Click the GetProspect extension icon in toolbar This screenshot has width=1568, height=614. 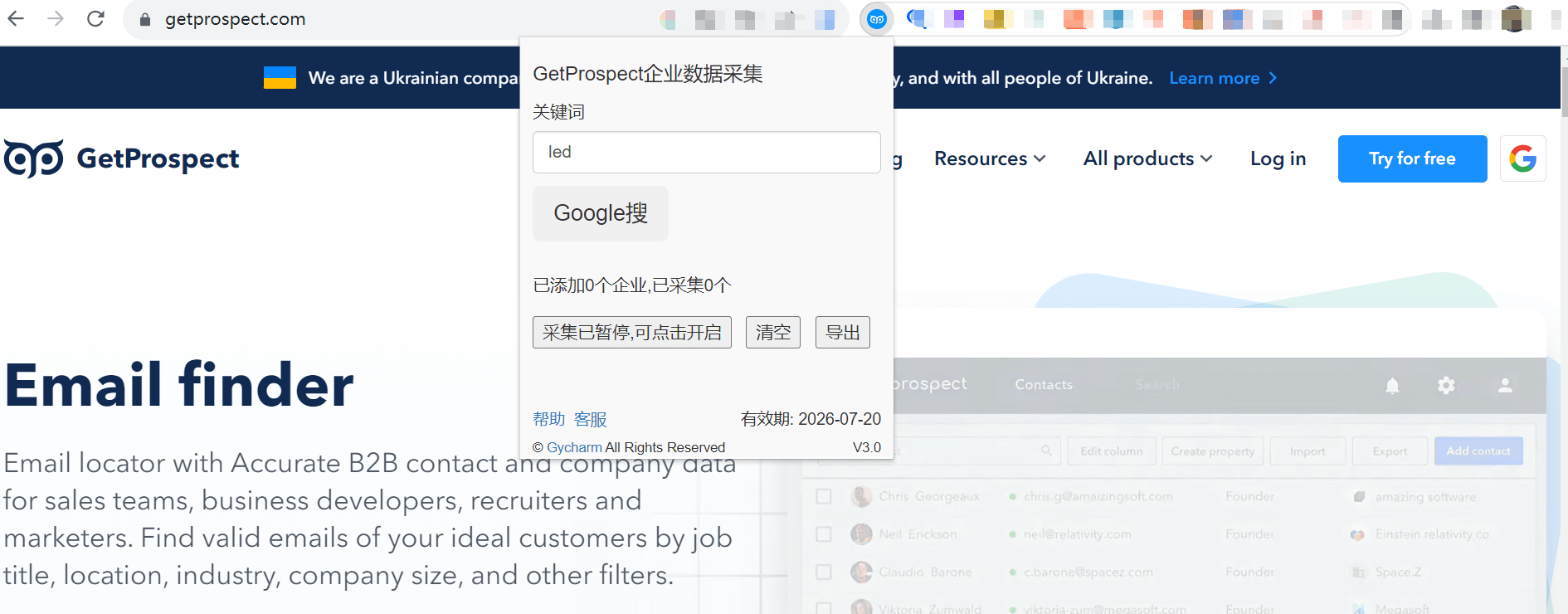click(x=877, y=19)
